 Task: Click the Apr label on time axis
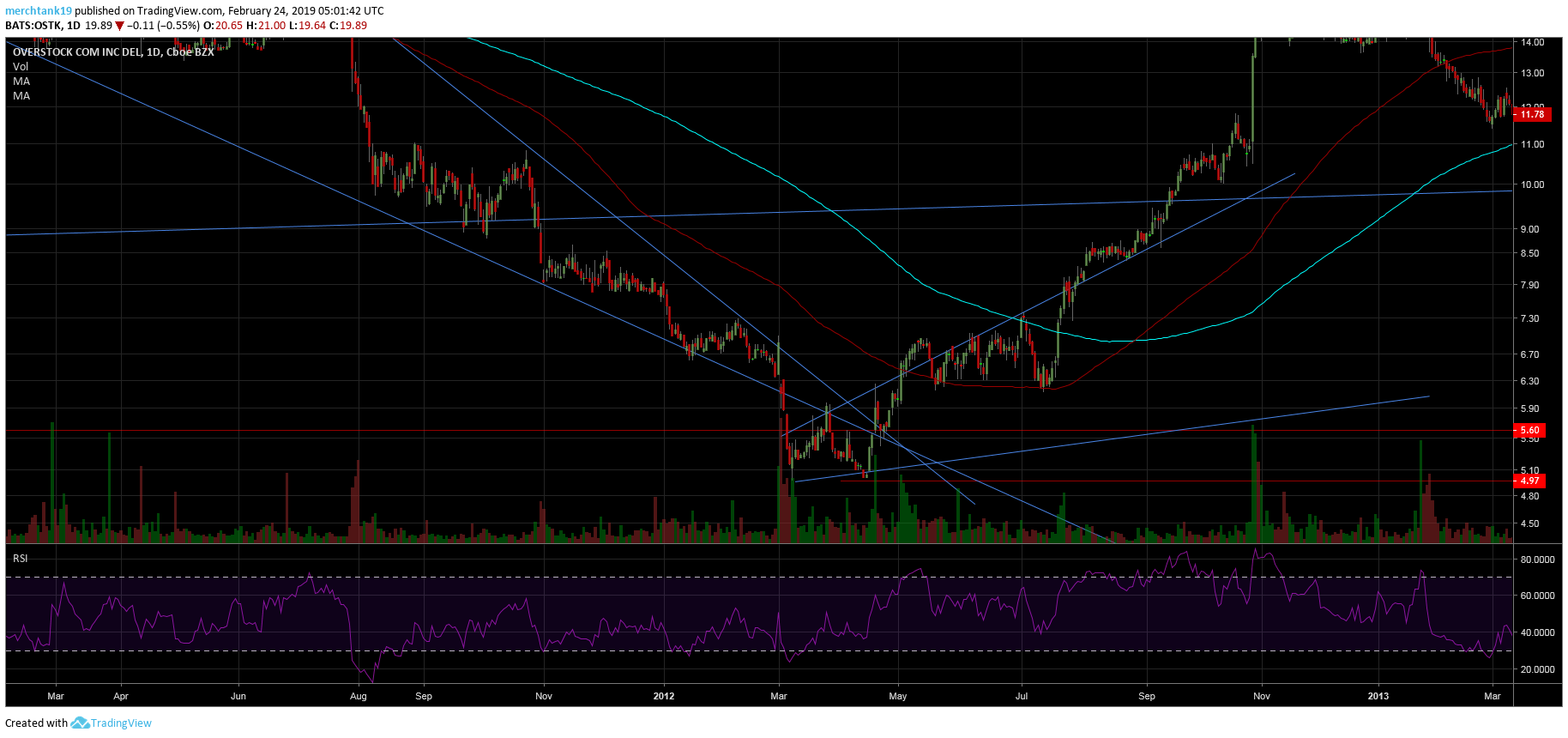tap(121, 696)
